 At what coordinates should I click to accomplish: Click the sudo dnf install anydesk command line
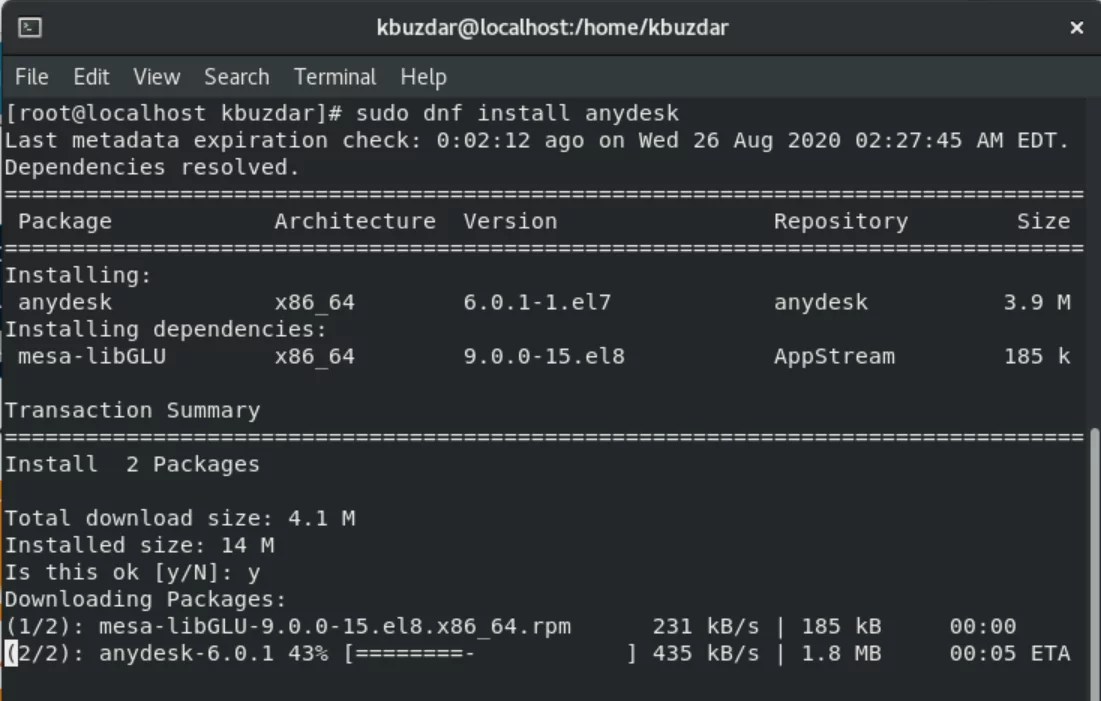(x=522, y=113)
